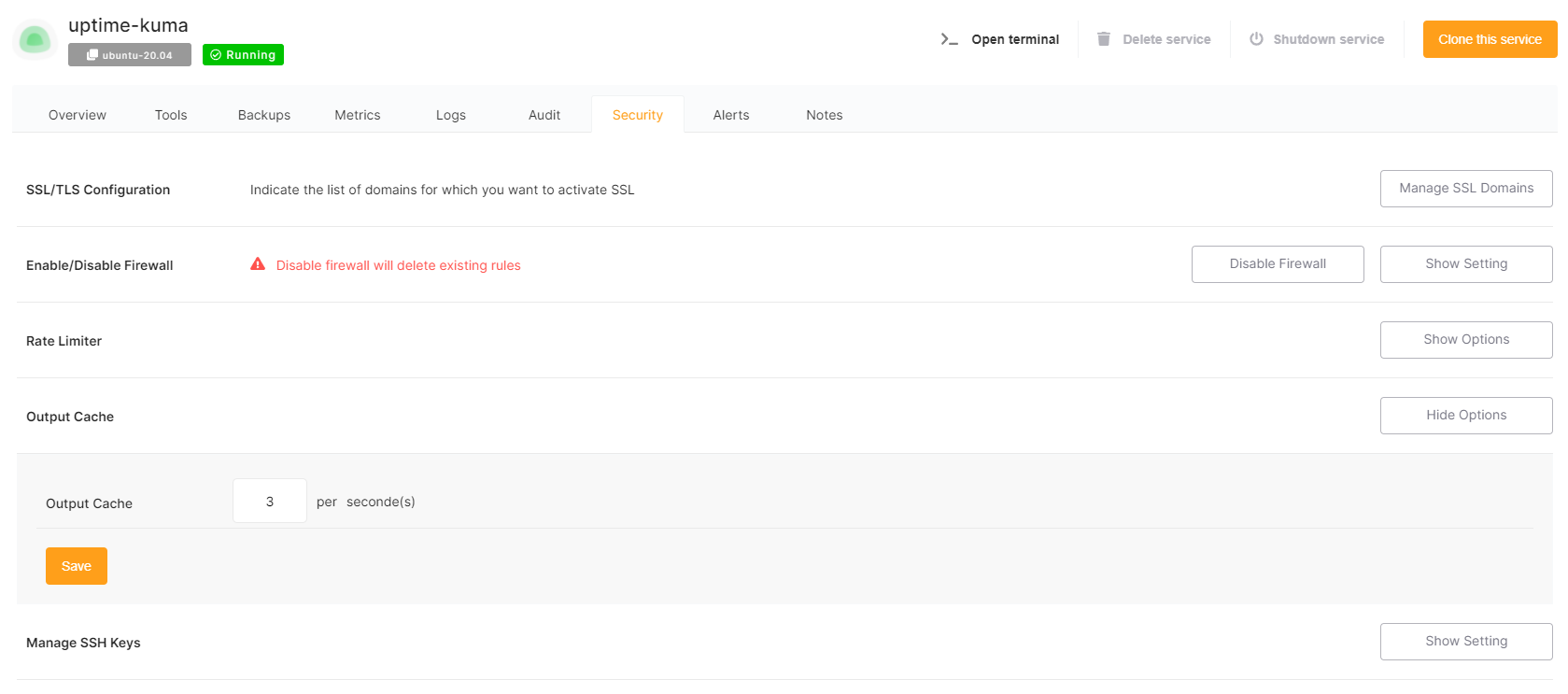Save the Output Cache setting
This screenshot has height=694, width=1568.
[x=77, y=566]
